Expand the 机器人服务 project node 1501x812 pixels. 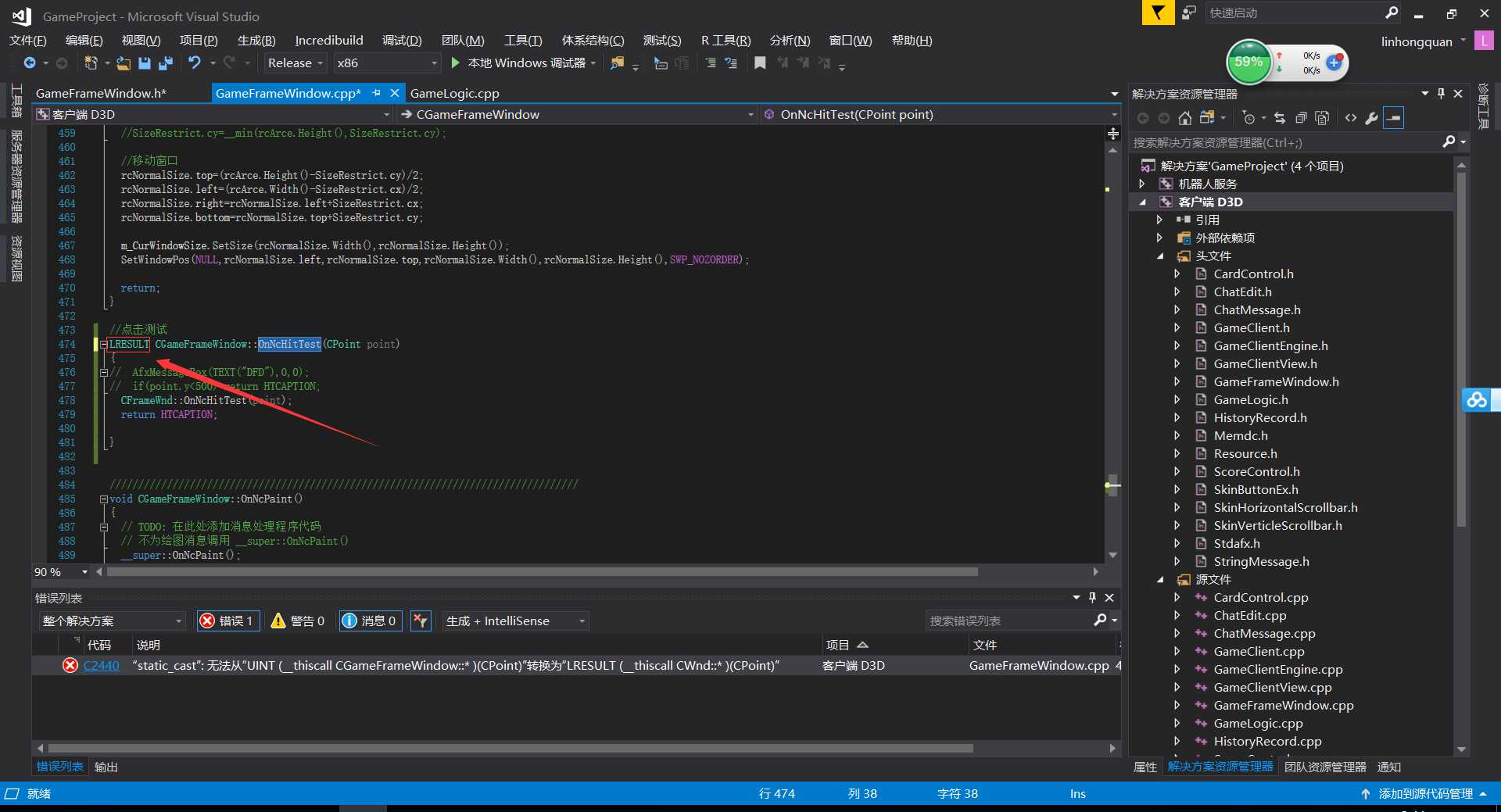pyautogui.click(x=1142, y=184)
